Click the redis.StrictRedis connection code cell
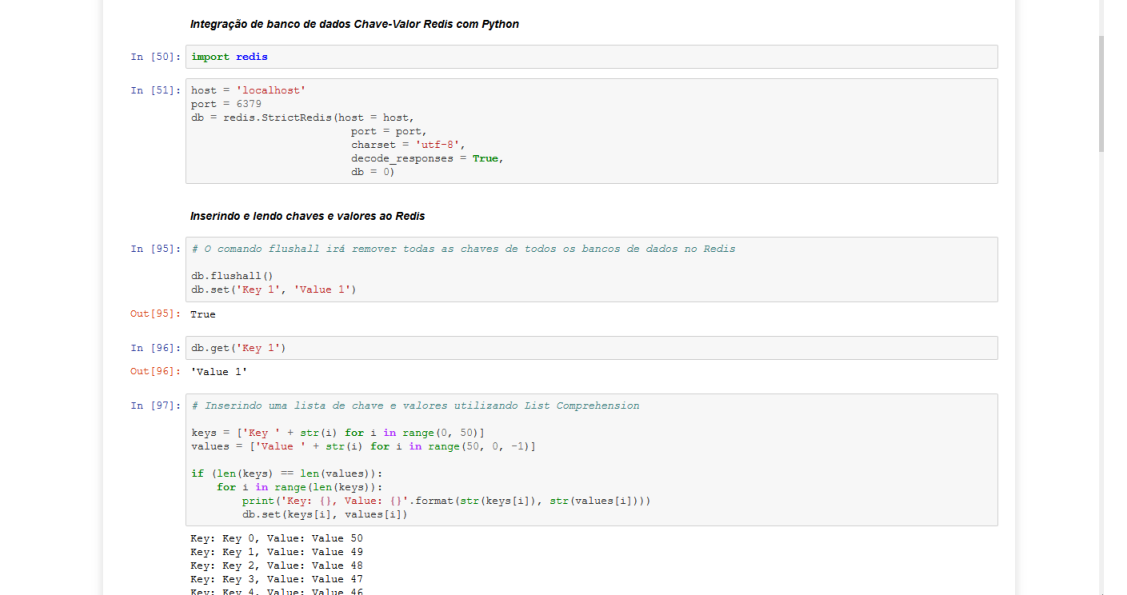Viewport: 1127px width, 595px height. click(592, 131)
